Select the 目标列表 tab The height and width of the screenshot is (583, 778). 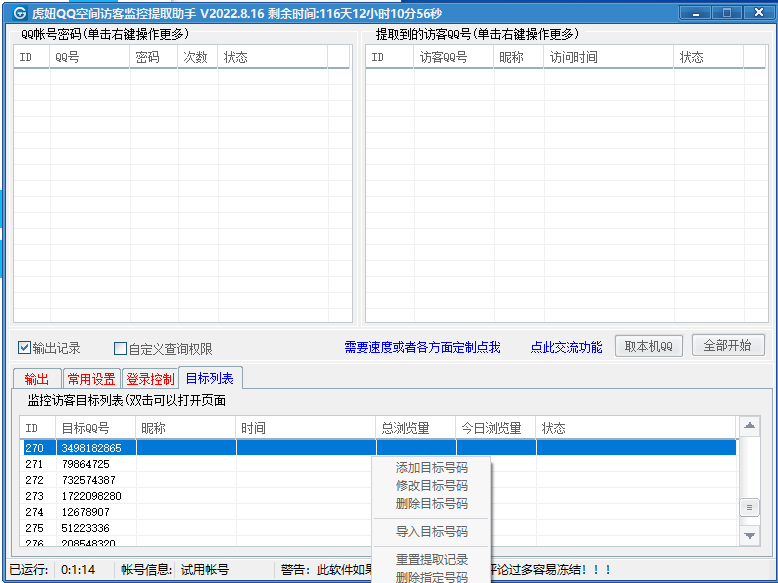210,378
